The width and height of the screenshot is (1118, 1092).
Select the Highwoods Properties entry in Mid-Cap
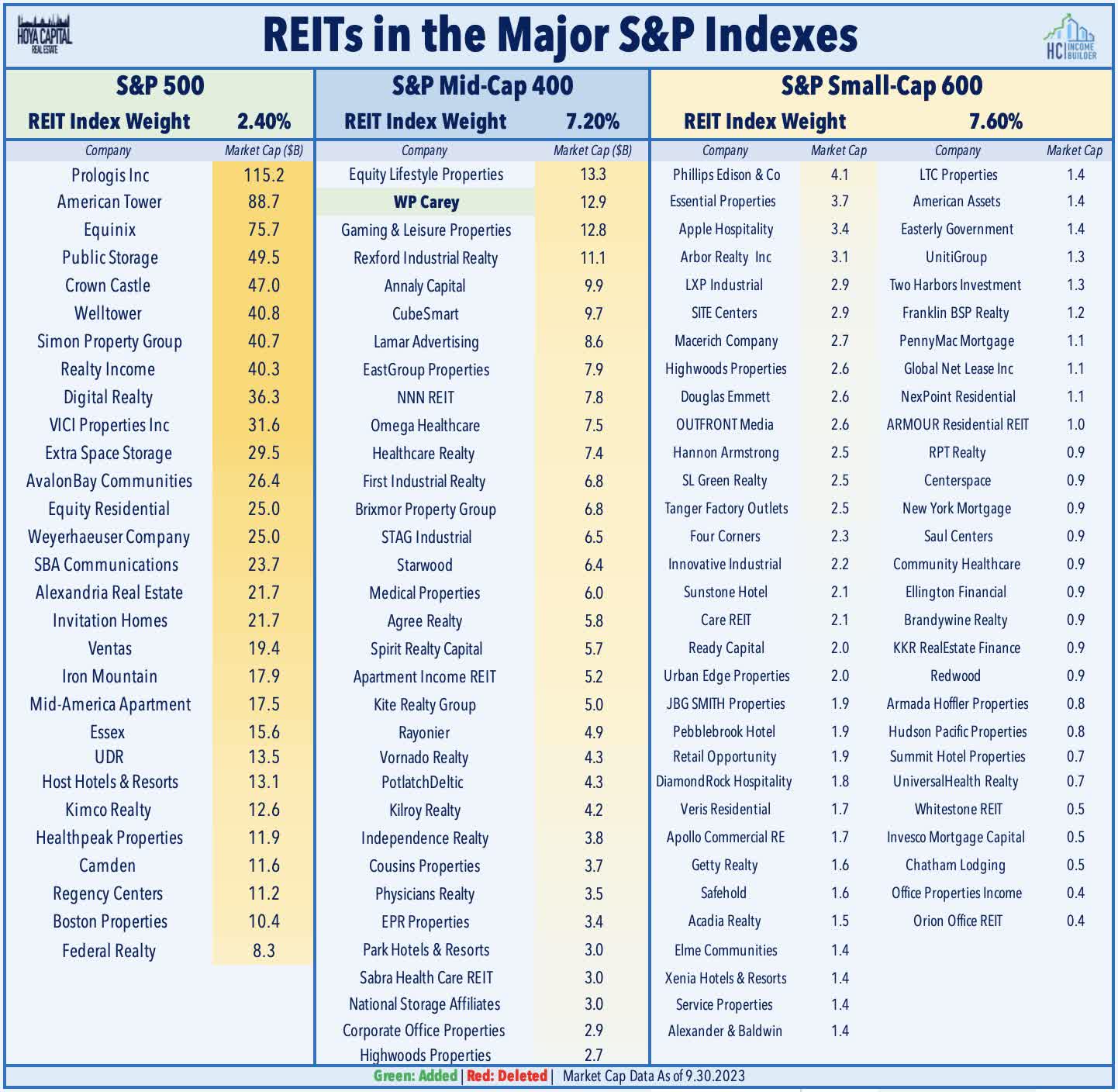[425, 1055]
